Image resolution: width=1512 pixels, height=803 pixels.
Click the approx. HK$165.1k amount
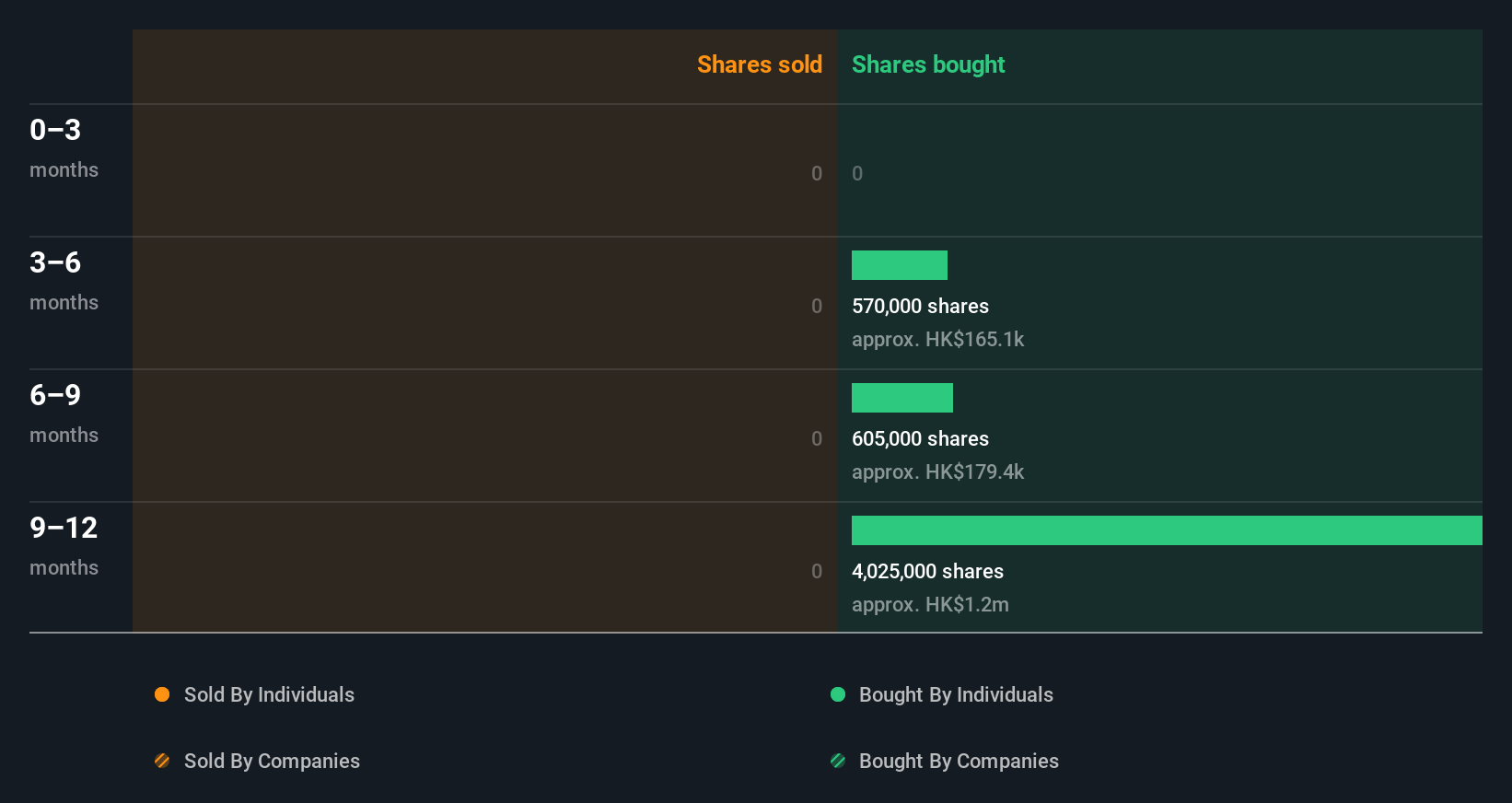tap(937, 340)
